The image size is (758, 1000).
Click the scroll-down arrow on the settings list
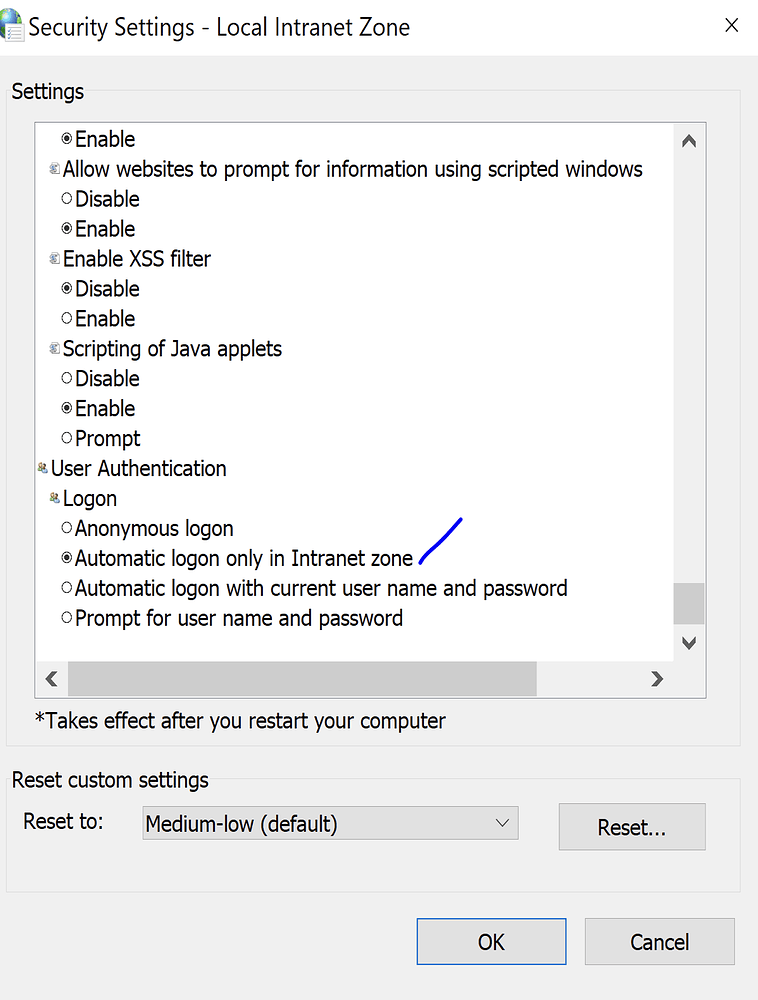[x=689, y=643]
